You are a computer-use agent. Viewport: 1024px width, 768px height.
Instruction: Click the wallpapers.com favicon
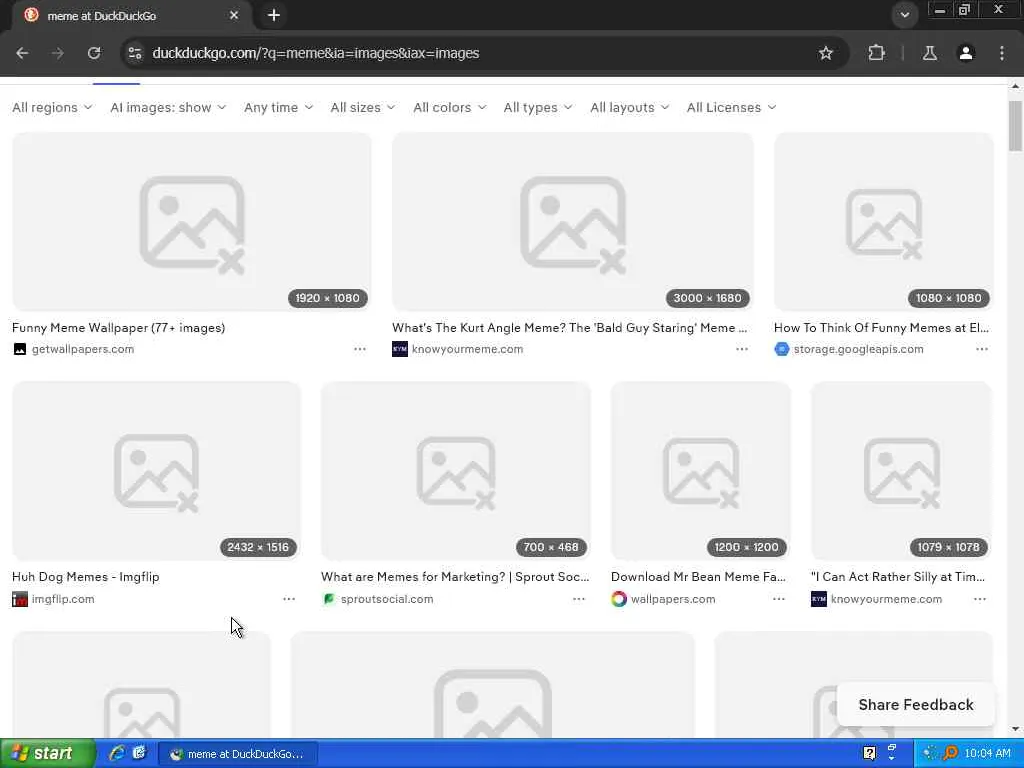pos(618,599)
